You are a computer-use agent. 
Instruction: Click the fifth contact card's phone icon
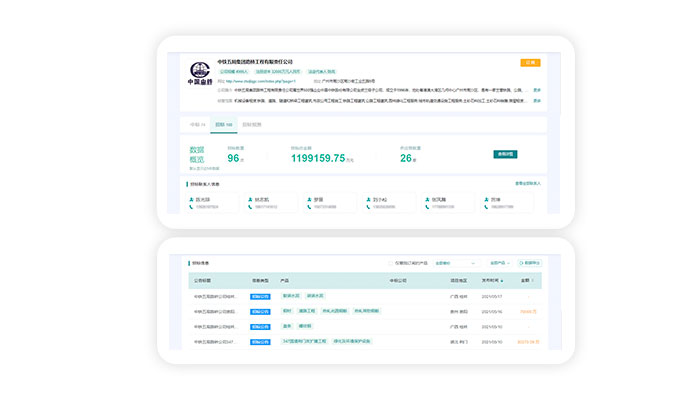tap(427, 207)
